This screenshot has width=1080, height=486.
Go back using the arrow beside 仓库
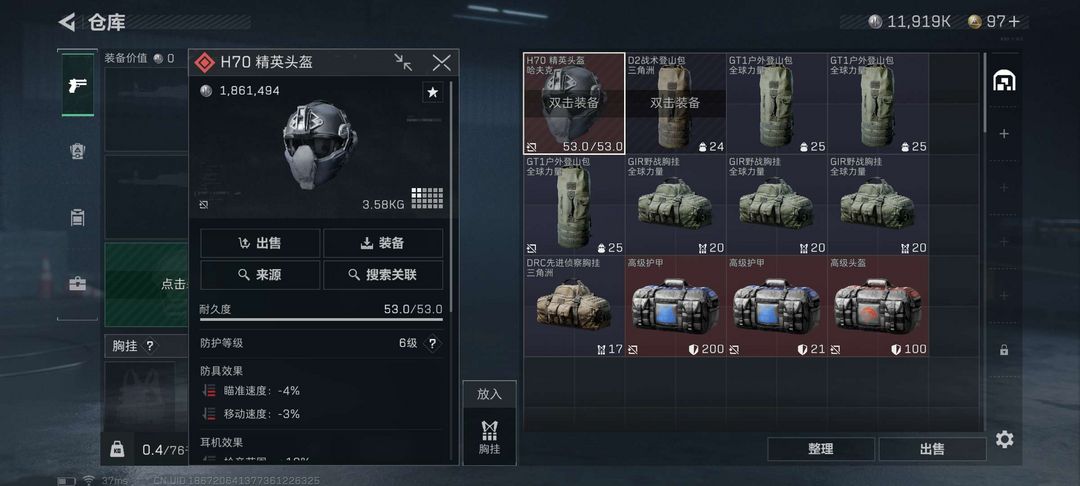pyautogui.click(x=67, y=22)
